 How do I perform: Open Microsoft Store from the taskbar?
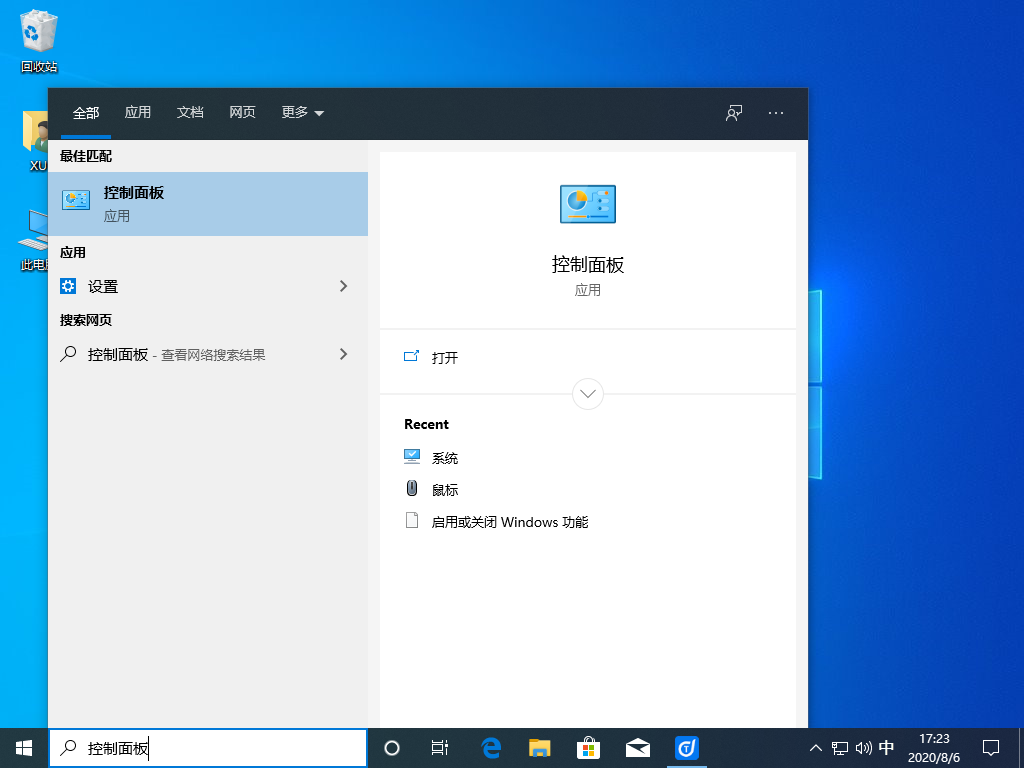coord(589,747)
